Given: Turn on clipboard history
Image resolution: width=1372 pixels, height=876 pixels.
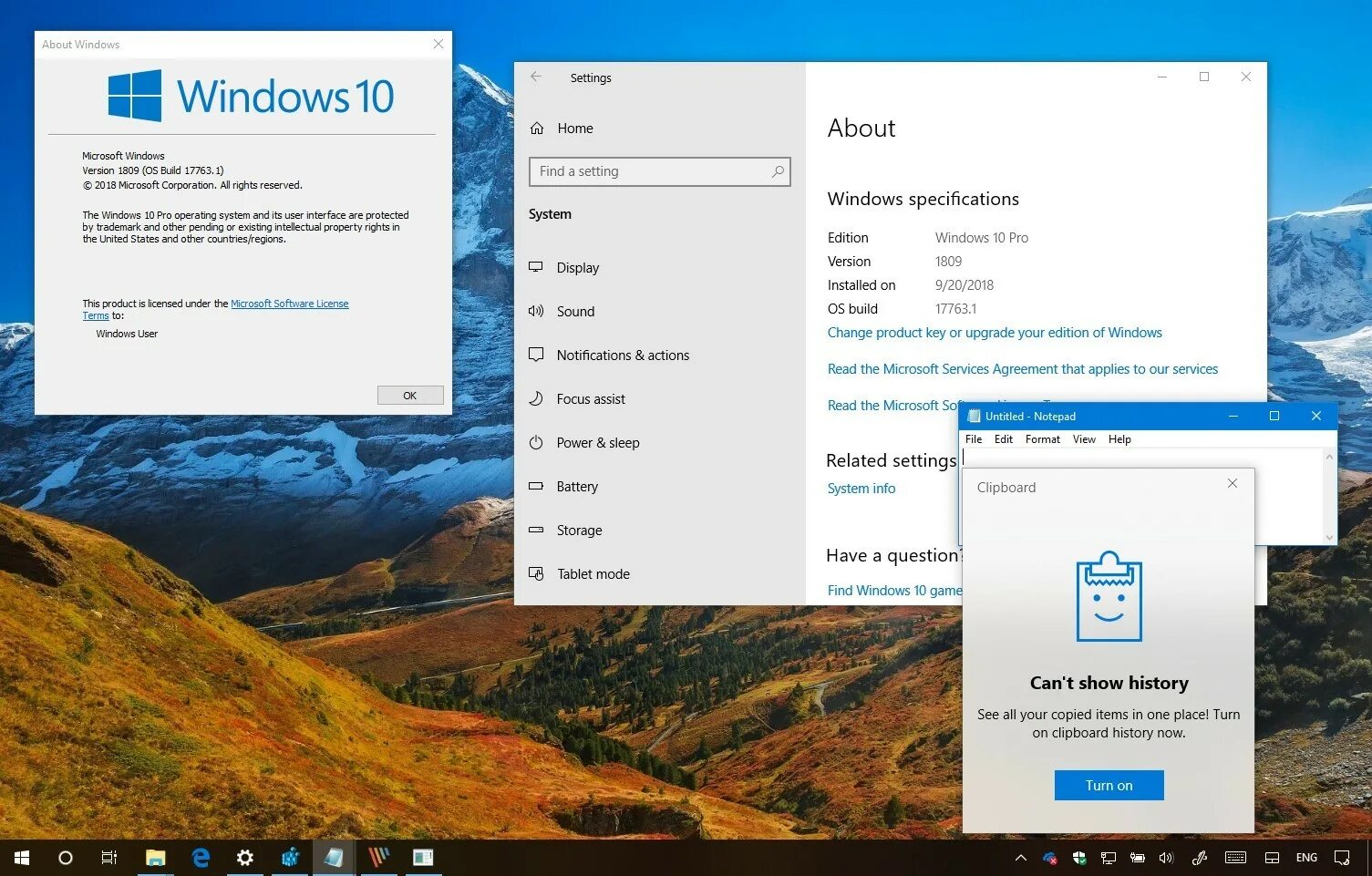Looking at the screenshot, I should pyautogui.click(x=1109, y=785).
